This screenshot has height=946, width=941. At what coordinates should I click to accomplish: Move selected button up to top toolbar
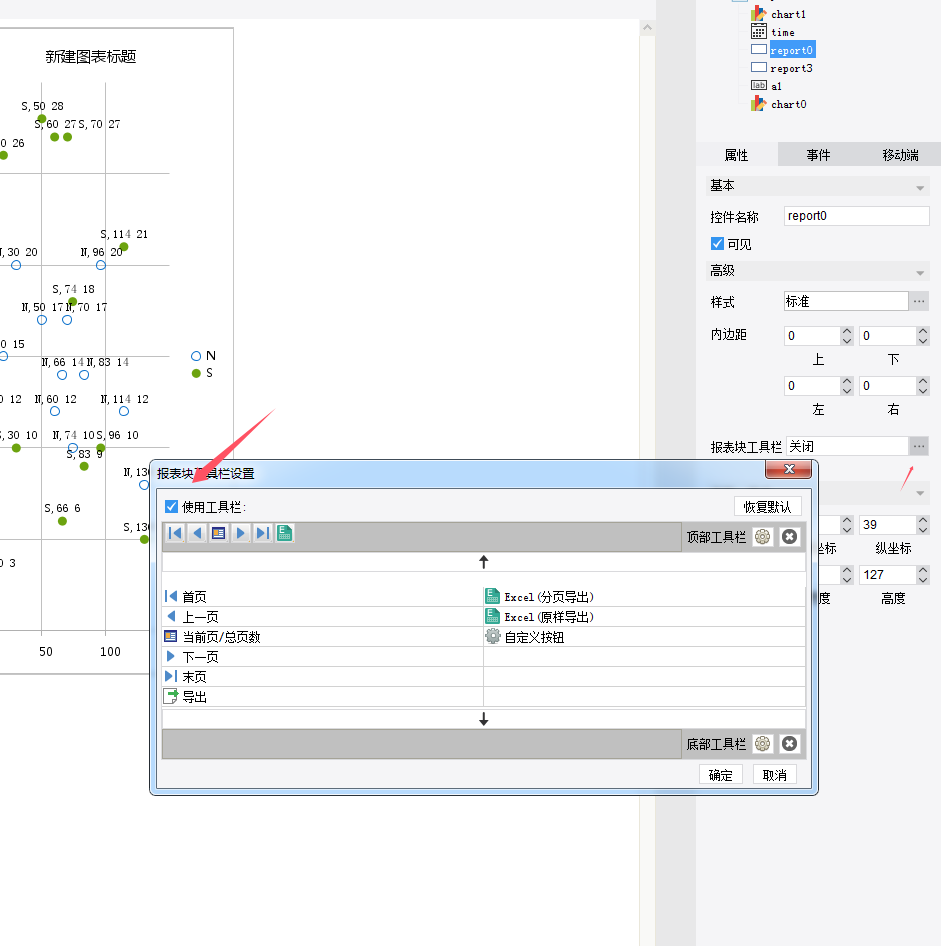484,562
